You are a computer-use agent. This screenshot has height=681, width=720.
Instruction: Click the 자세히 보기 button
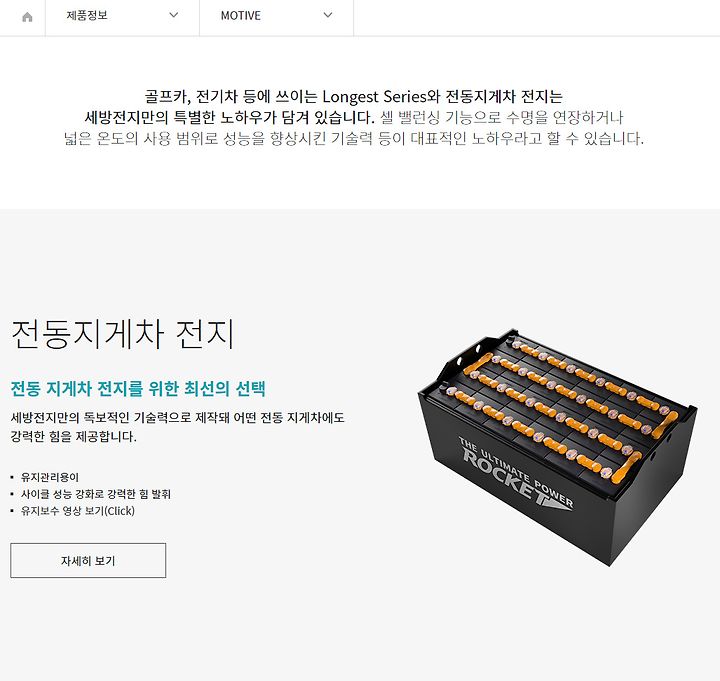(x=88, y=560)
